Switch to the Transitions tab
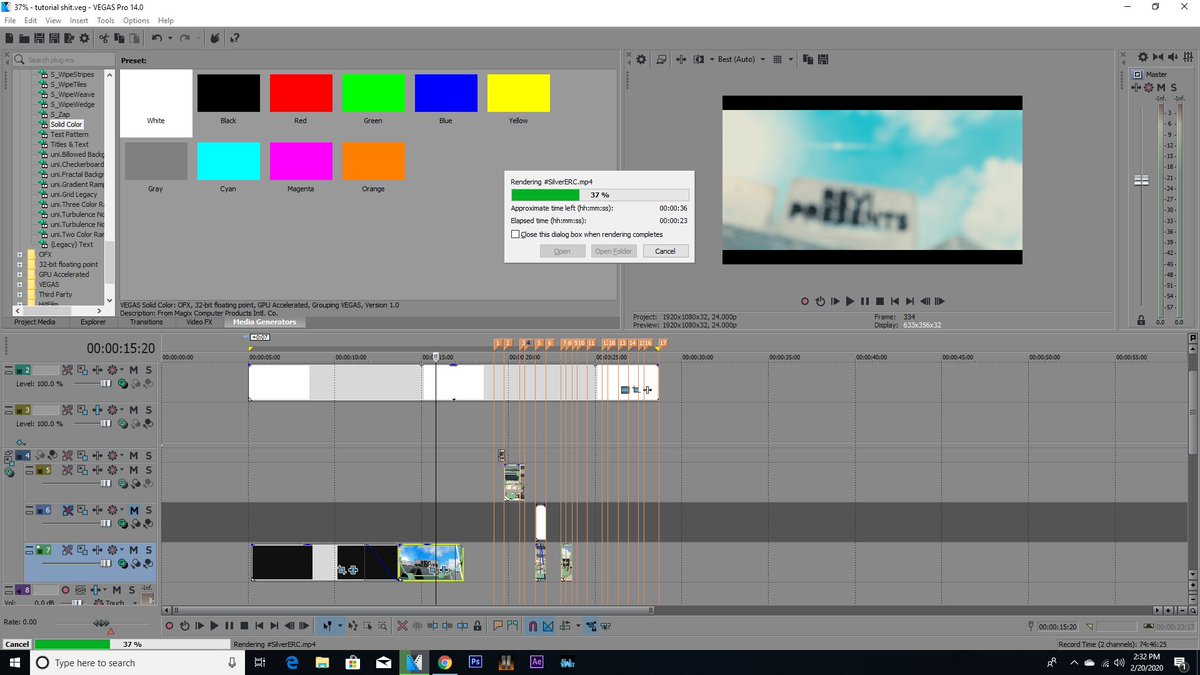Screen dimensions: 1200x675 coord(146,322)
